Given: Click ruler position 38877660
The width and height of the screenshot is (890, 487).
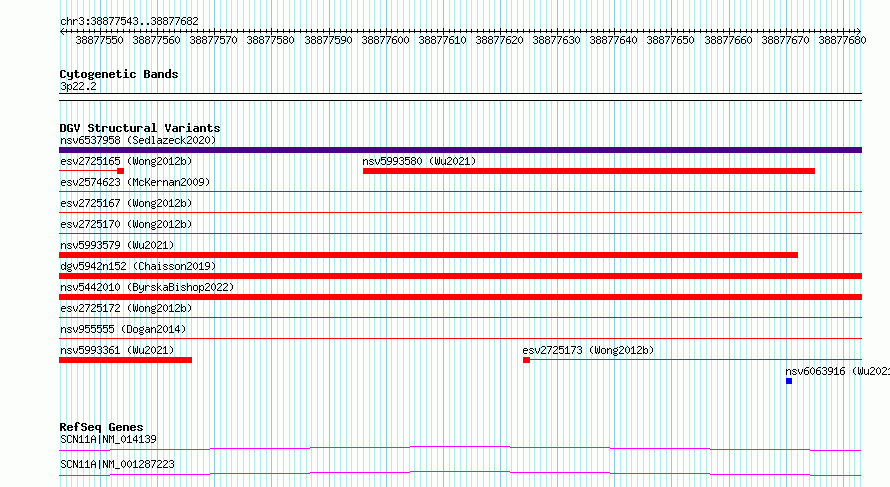Looking at the screenshot, I should click(x=728, y=40).
